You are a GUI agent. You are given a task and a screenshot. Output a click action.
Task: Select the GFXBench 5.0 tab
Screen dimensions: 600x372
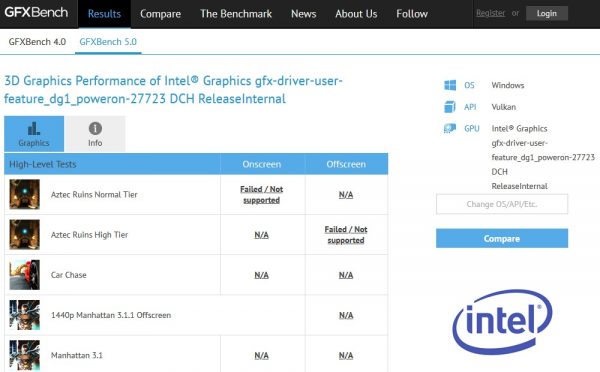tap(108, 42)
